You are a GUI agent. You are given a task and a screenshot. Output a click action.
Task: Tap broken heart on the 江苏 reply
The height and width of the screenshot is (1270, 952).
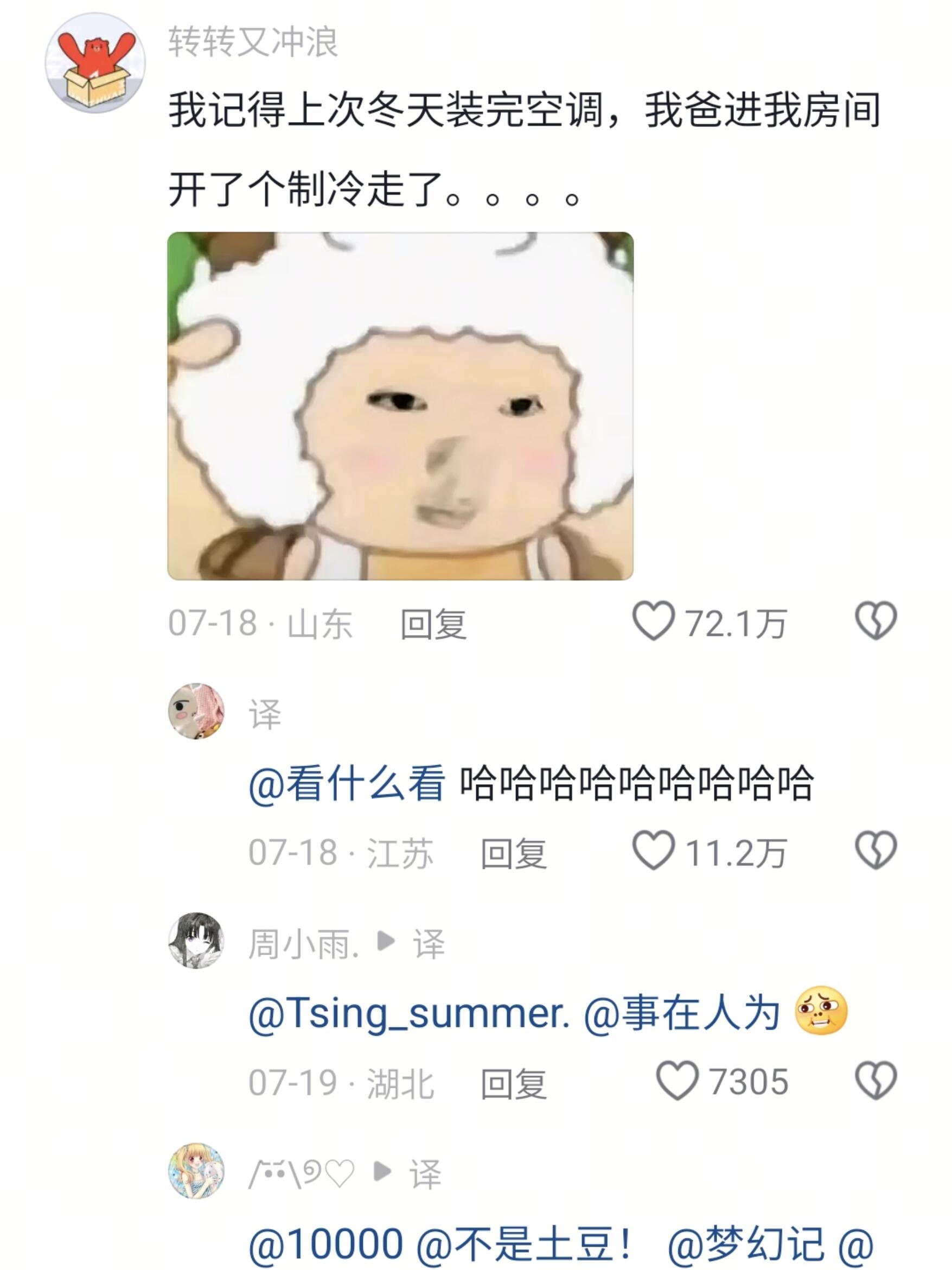pos(876,850)
